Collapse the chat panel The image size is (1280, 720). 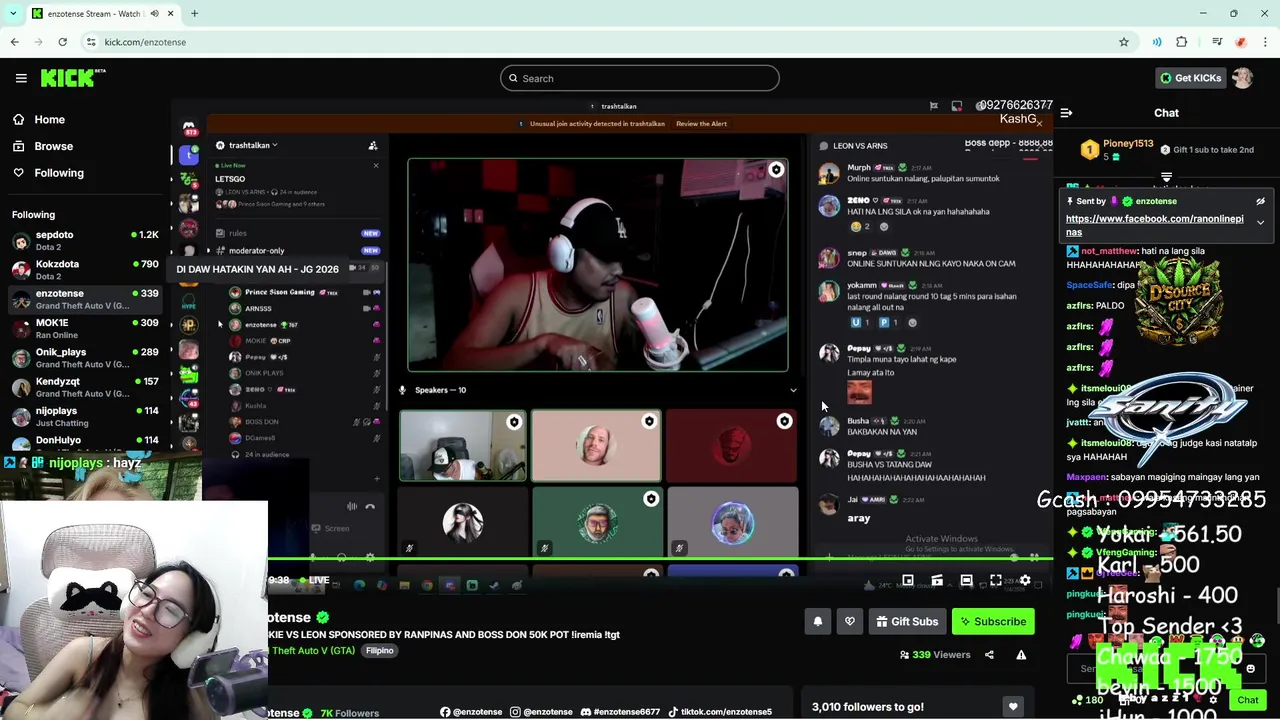[1066, 113]
